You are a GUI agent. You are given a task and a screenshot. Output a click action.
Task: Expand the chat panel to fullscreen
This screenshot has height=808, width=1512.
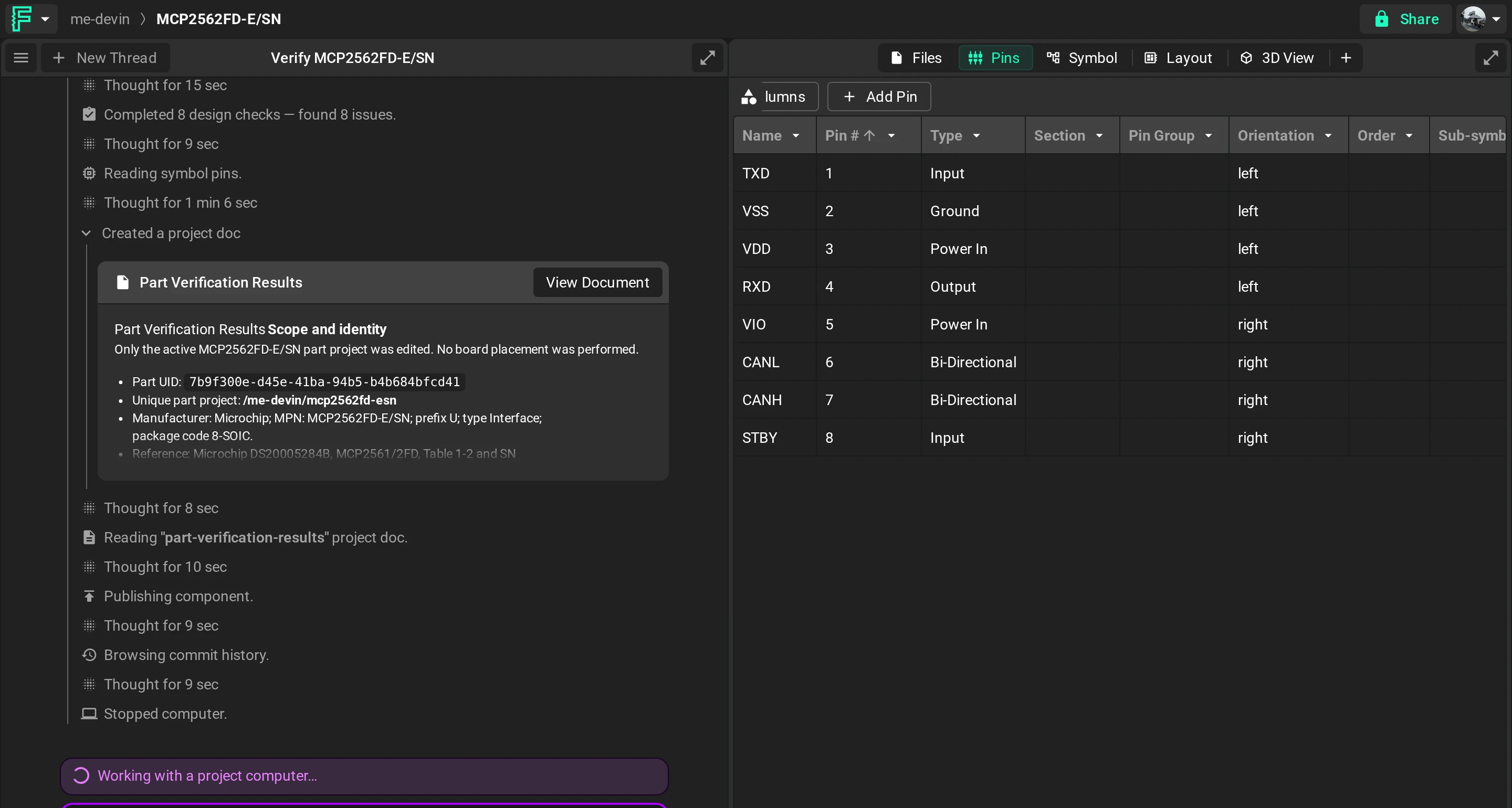[x=707, y=58]
